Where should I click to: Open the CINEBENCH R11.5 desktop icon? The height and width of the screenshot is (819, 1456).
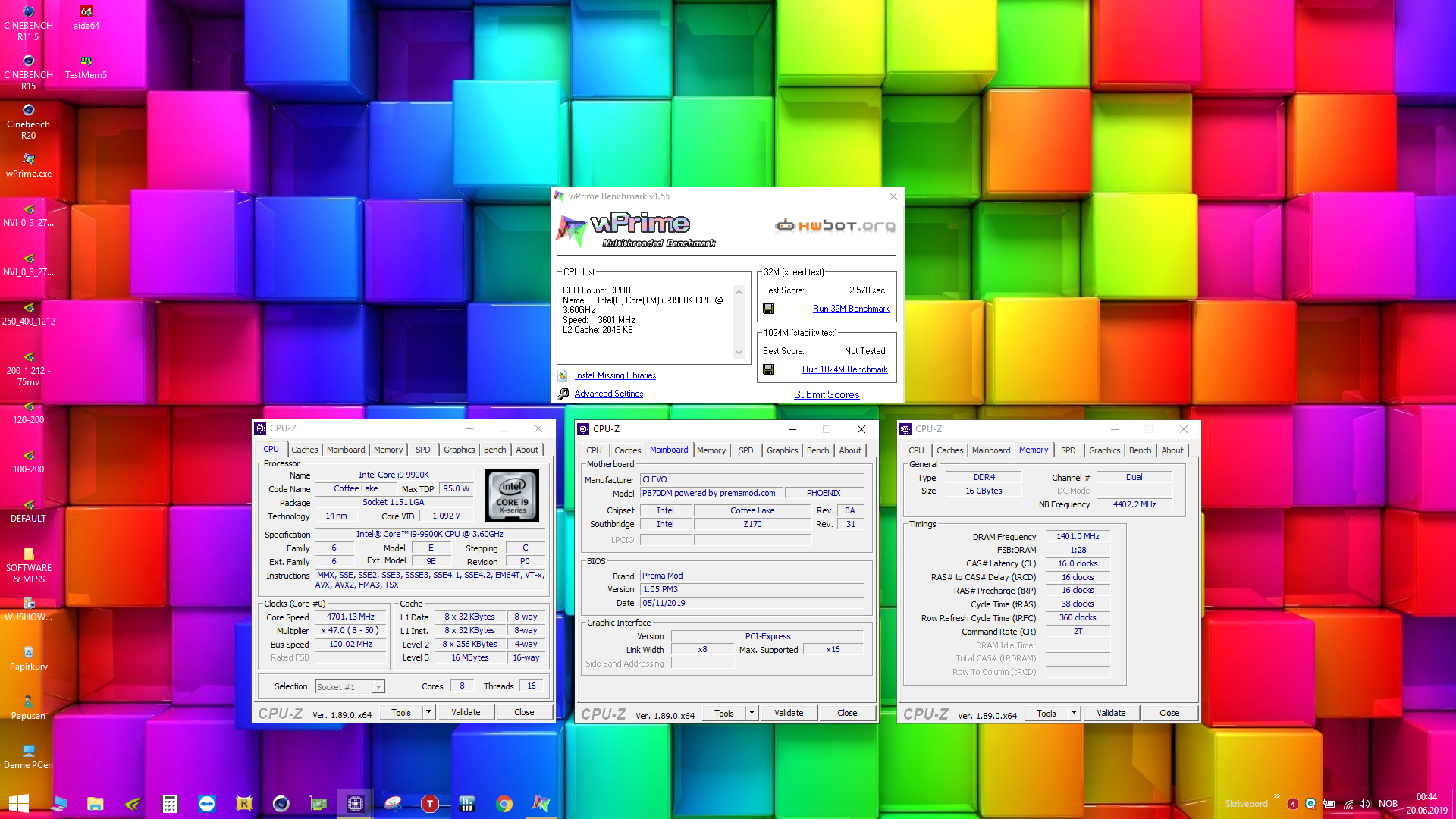pyautogui.click(x=28, y=23)
